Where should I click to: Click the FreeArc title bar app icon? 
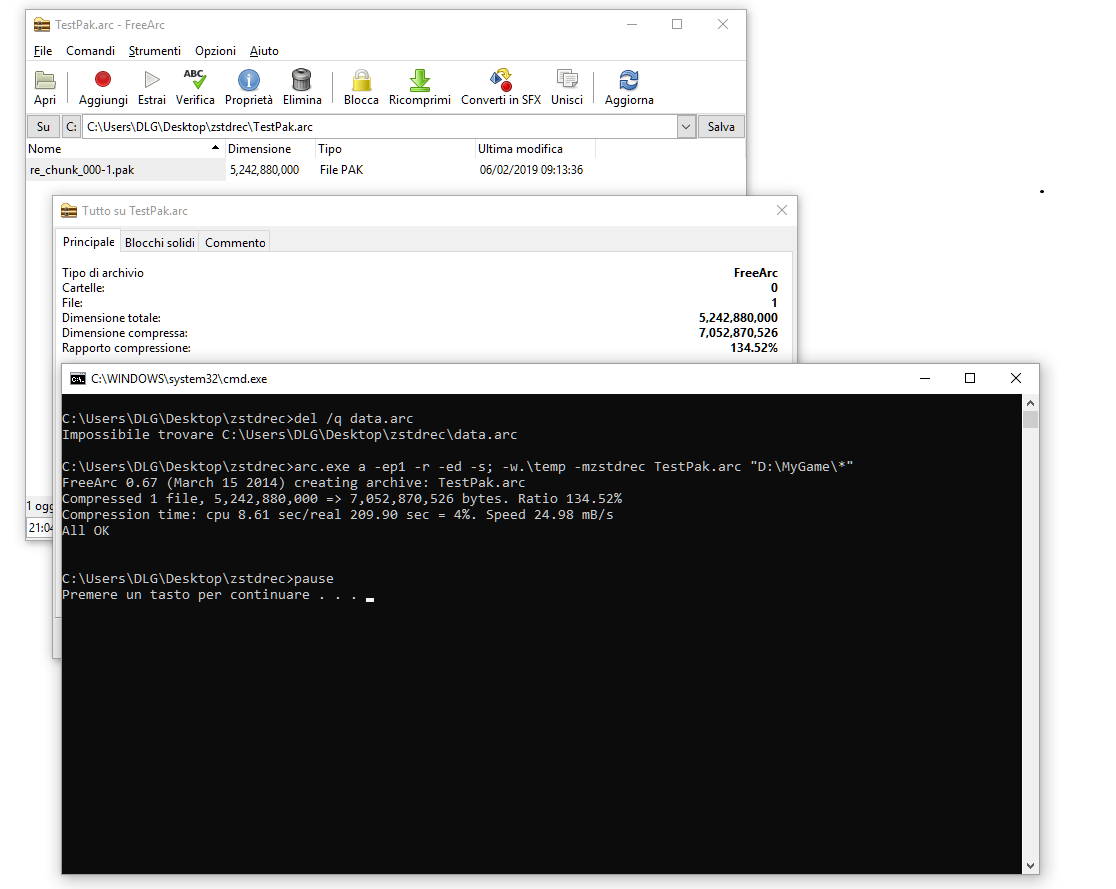click(42, 25)
